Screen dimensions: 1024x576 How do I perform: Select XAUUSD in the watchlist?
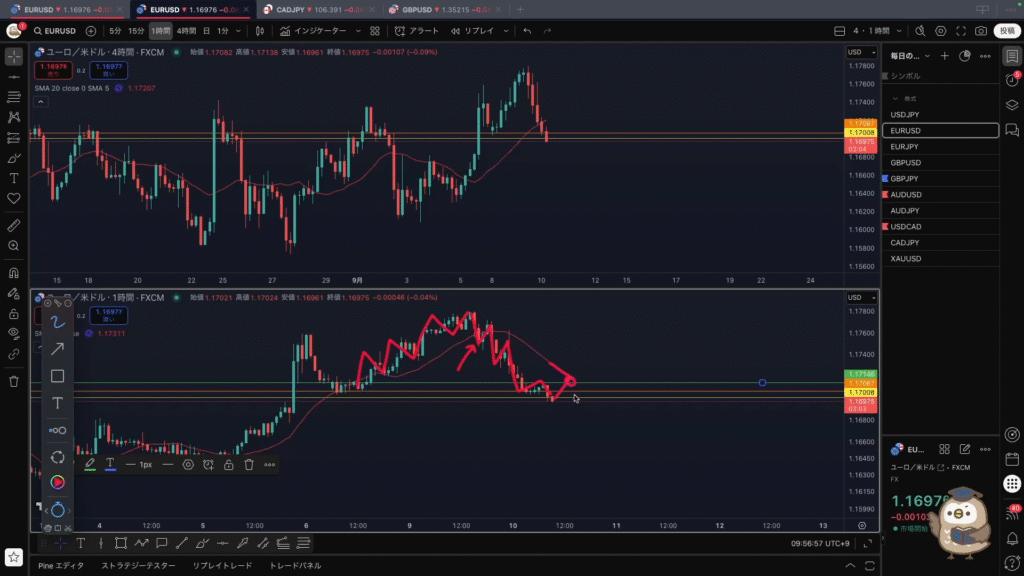(x=940, y=259)
